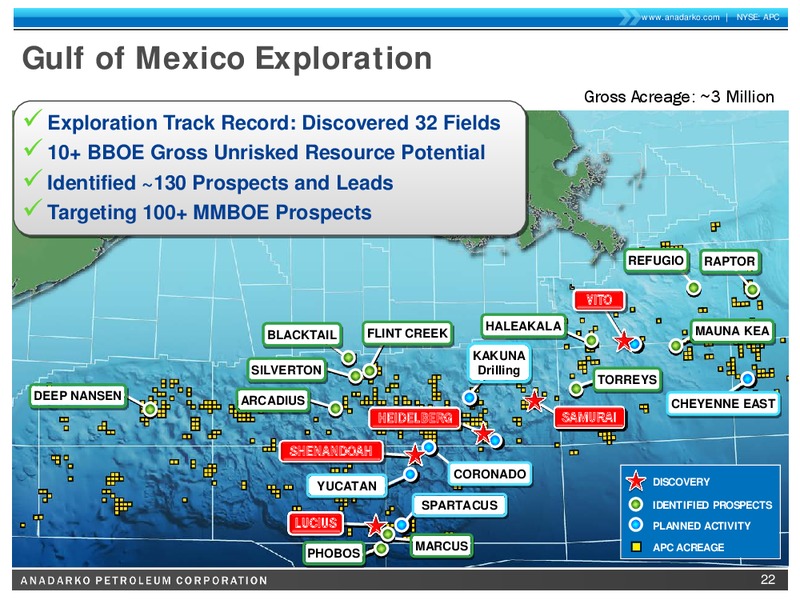Screen dimensions: 800x600
Task: Click the Phobos green prospect marker
Action: [x=381, y=548]
